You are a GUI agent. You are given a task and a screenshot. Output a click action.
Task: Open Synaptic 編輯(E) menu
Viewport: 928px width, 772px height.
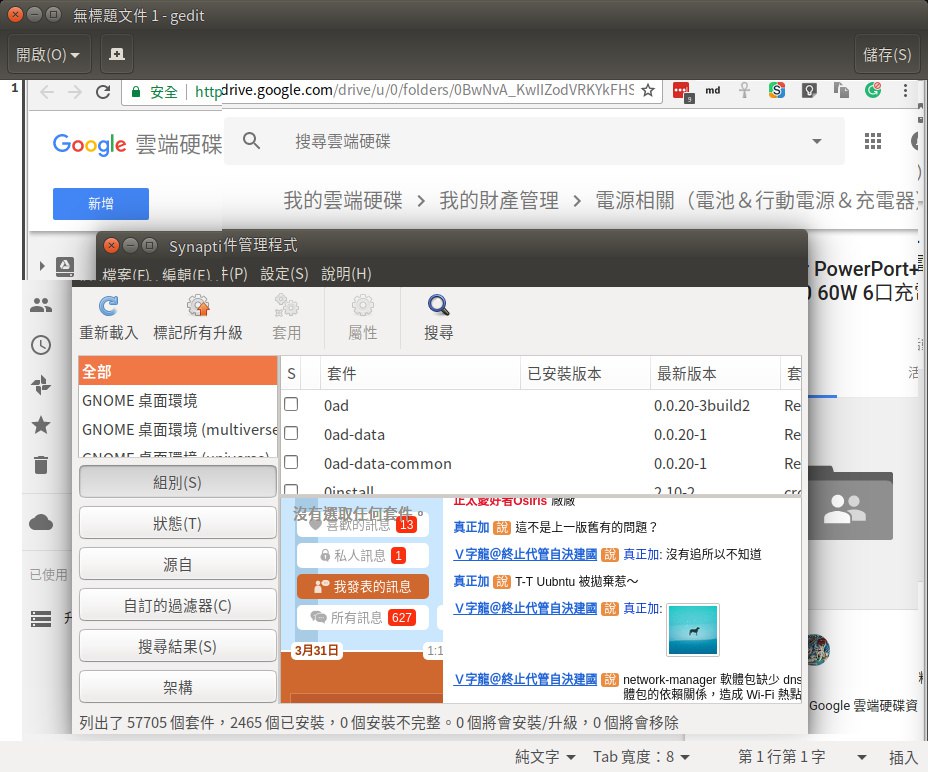pos(186,274)
